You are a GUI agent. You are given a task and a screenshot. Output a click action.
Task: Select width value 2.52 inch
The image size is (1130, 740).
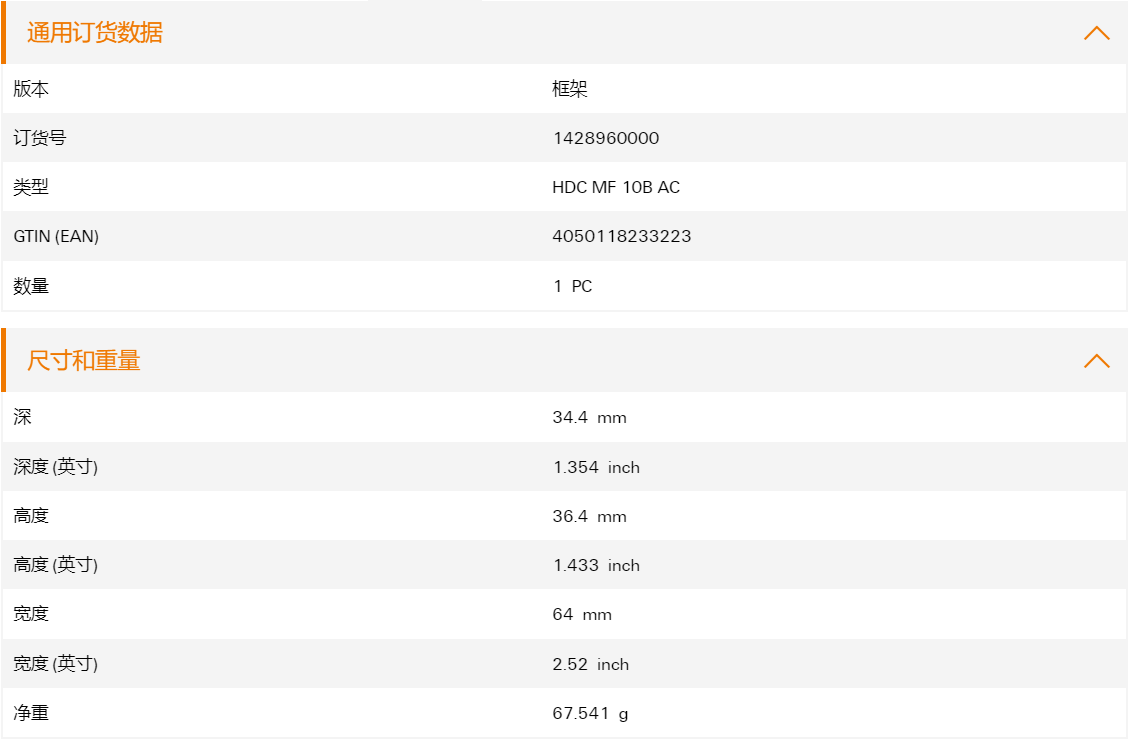tap(590, 664)
